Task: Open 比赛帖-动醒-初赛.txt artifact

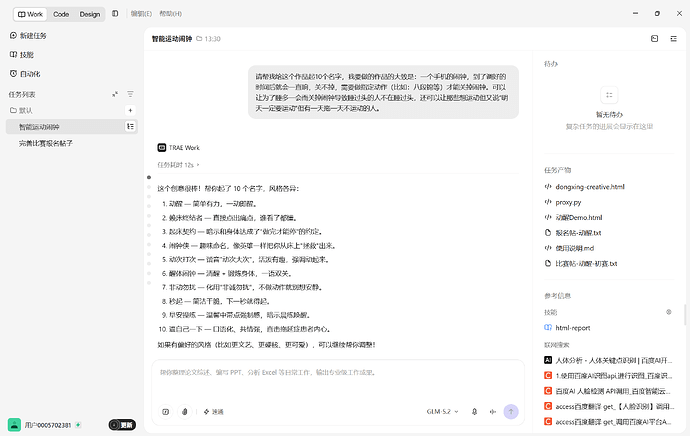Action: pyautogui.click(x=586, y=264)
